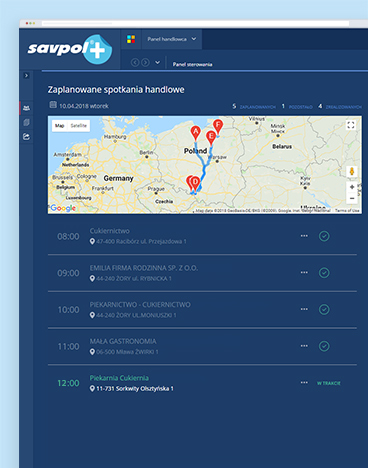Click the Mława ŻWIRKI pin icon
Image resolution: width=368 pixels, height=468 pixels.
tap(92, 352)
